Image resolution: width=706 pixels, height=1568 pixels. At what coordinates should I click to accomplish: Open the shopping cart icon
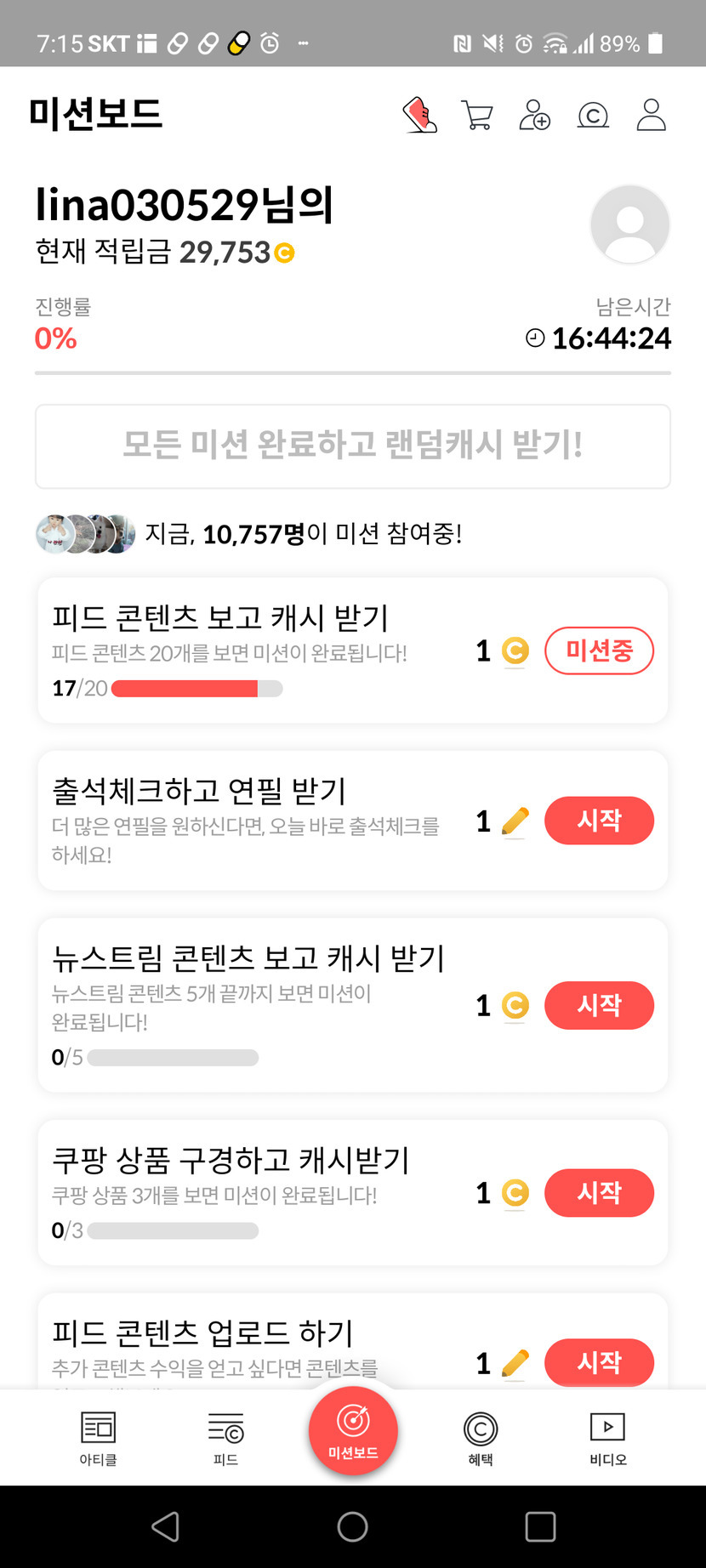coord(477,115)
